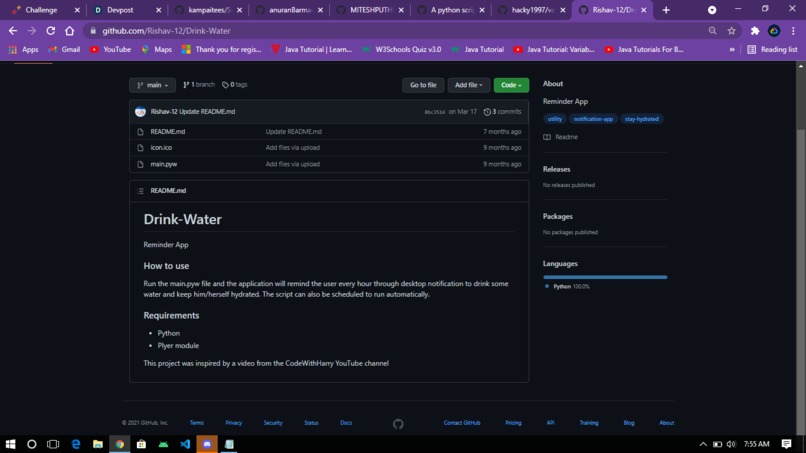Open the 1 branch link
The height and width of the screenshot is (453, 806).
(x=199, y=84)
